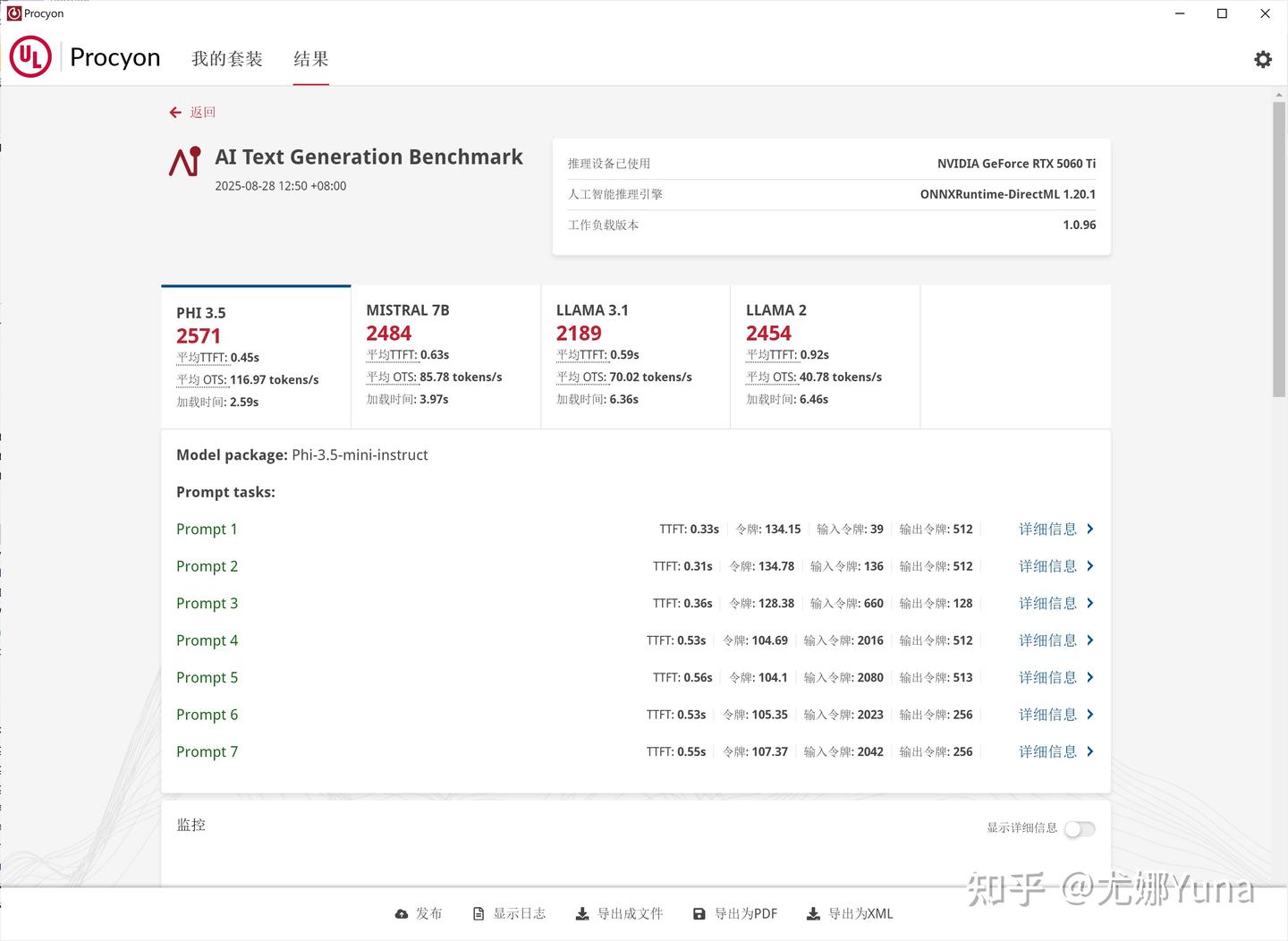Open Prompt 1 task link
This screenshot has height=941, width=1288.
tap(207, 530)
